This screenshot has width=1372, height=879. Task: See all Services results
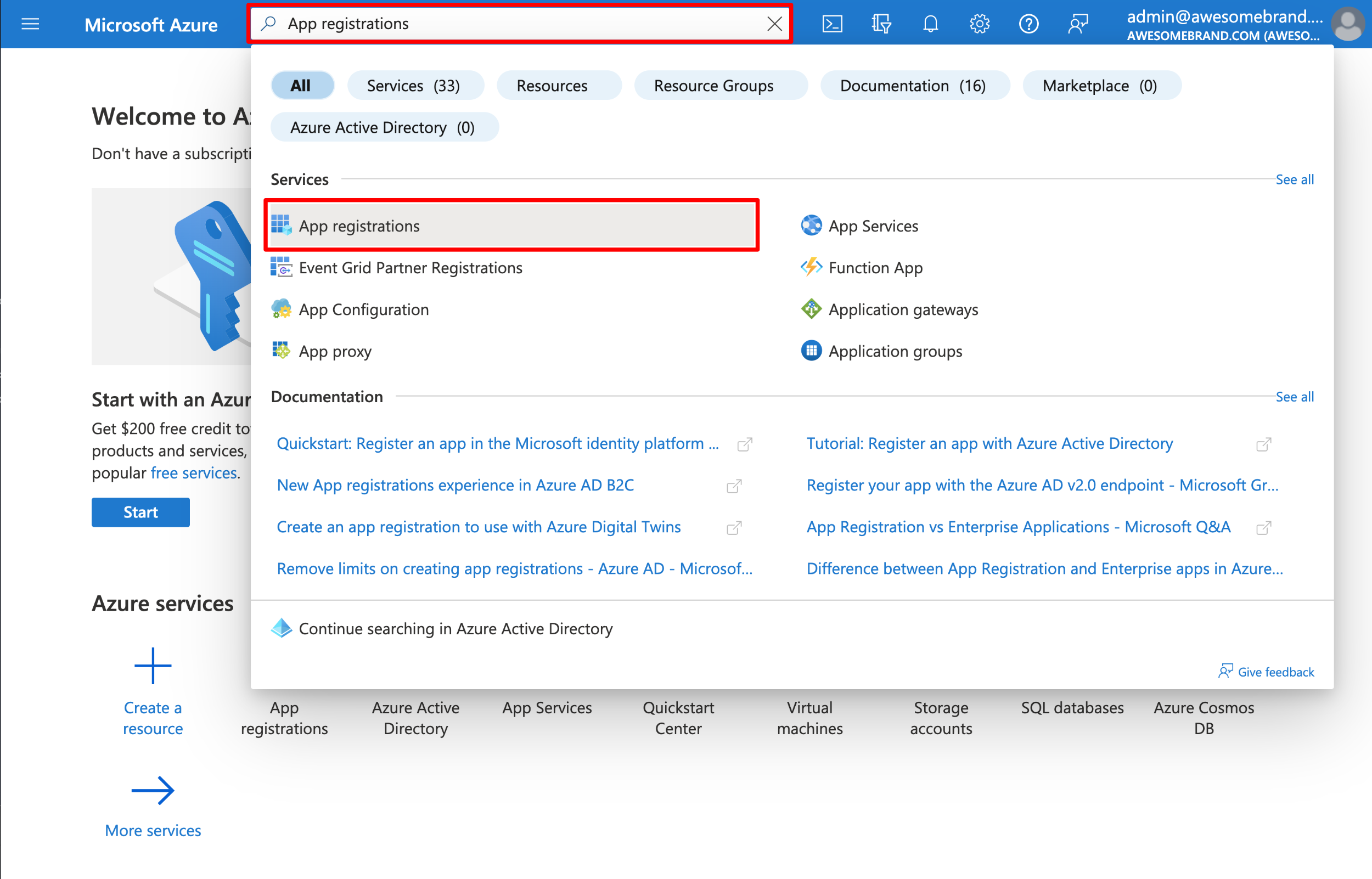(x=1295, y=179)
